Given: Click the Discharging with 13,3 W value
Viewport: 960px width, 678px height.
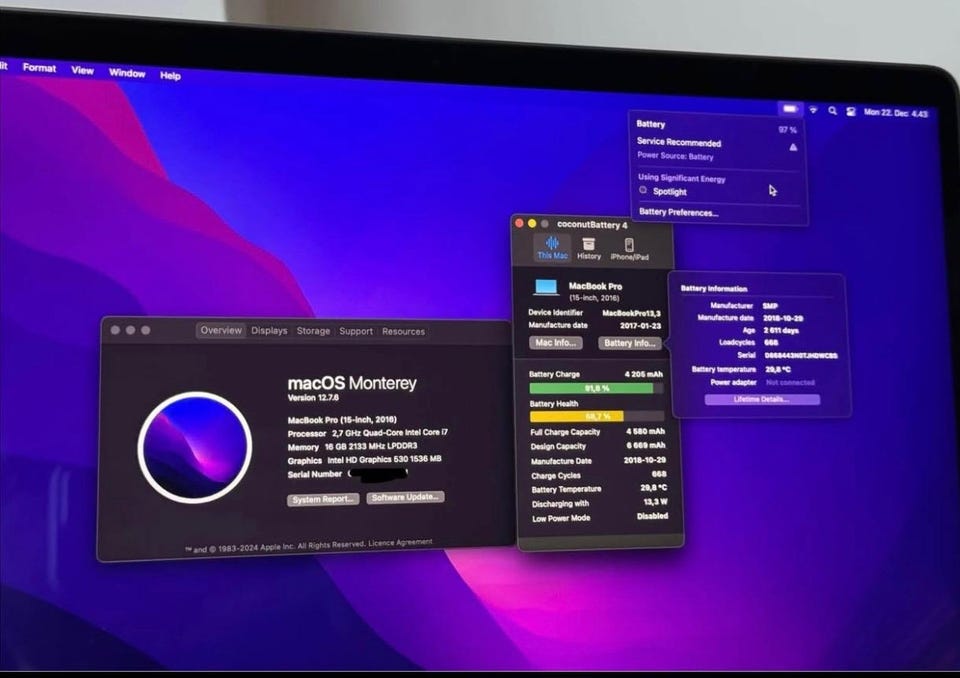Looking at the screenshot, I should click(655, 502).
